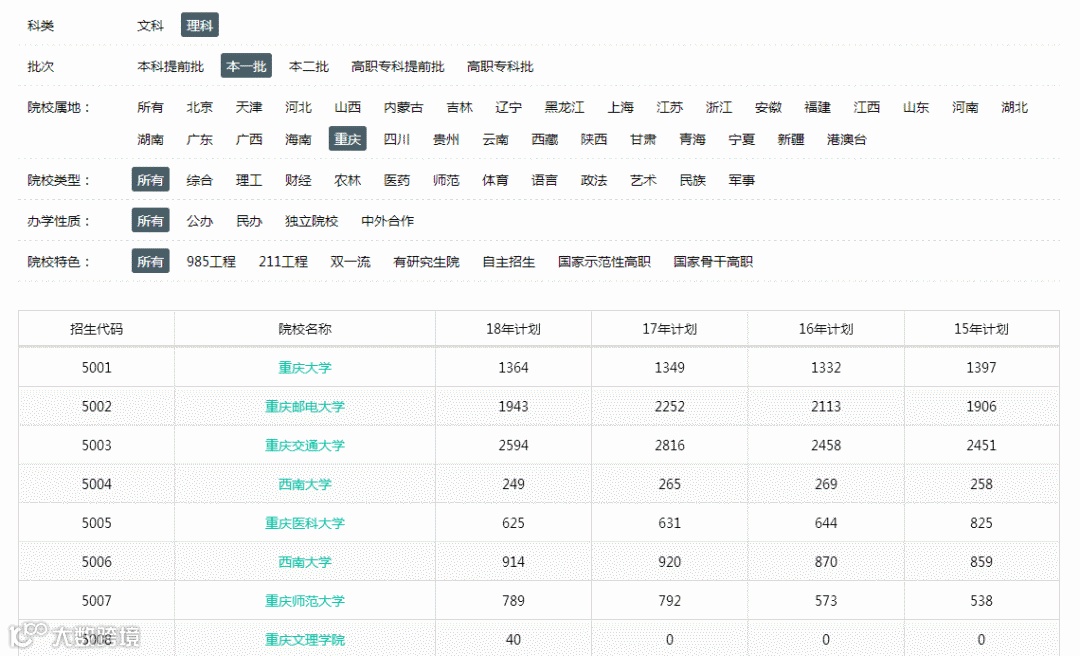Select the 重庆 location filter
The height and width of the screenshot is (656, 1080).
347,139
